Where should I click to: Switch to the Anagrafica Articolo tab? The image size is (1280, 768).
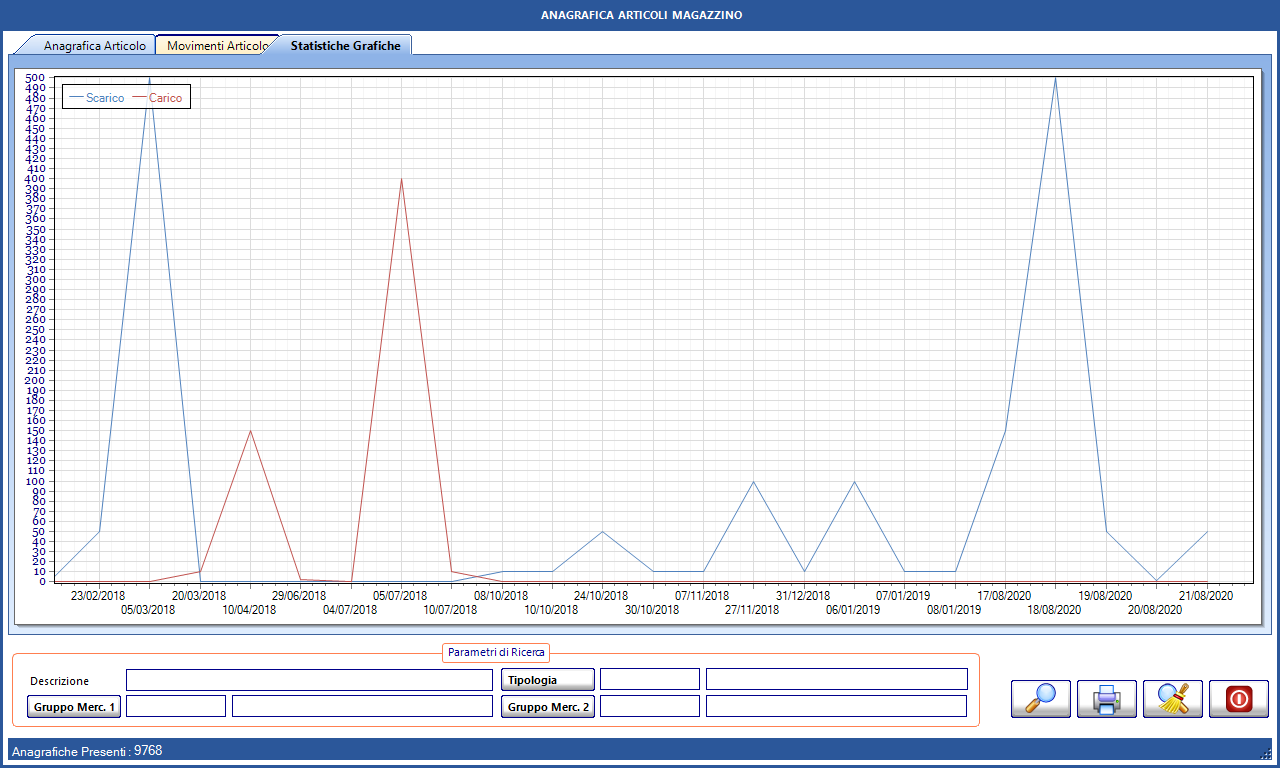click(94, 46)
